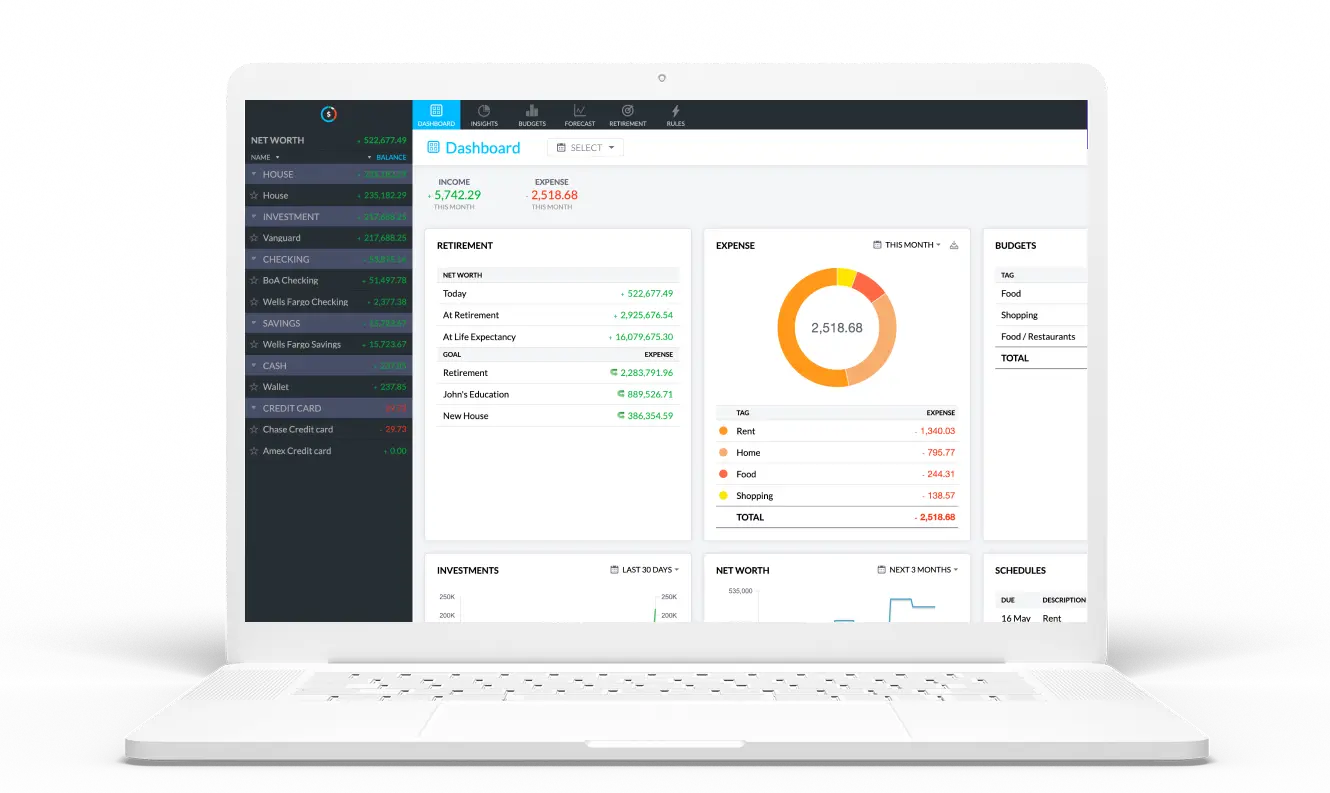Click the app logo in the sidebar
This screenshot has width=1330, height=793.
[x=328, y=115]
